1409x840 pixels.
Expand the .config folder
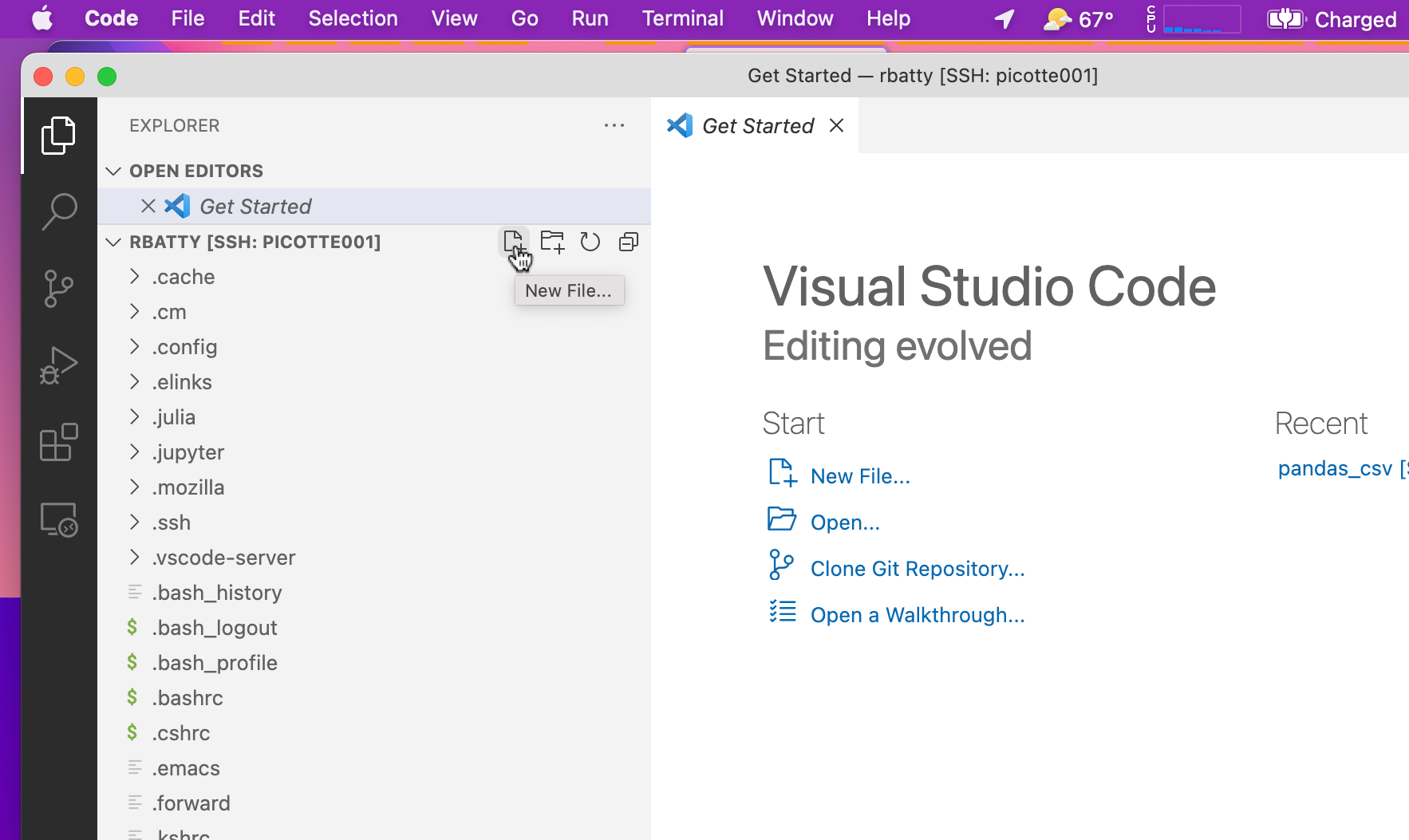(135, 347)
